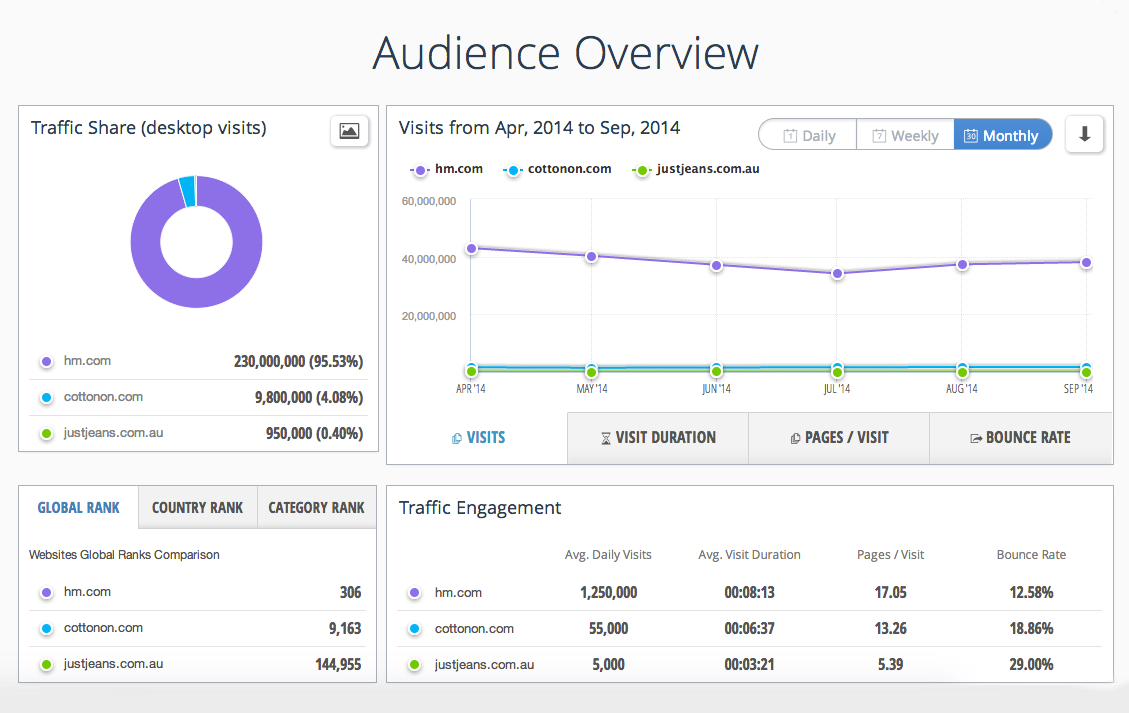Click hm.com data point for JUL '14
1129x713 pixels.
click(837, 274)
